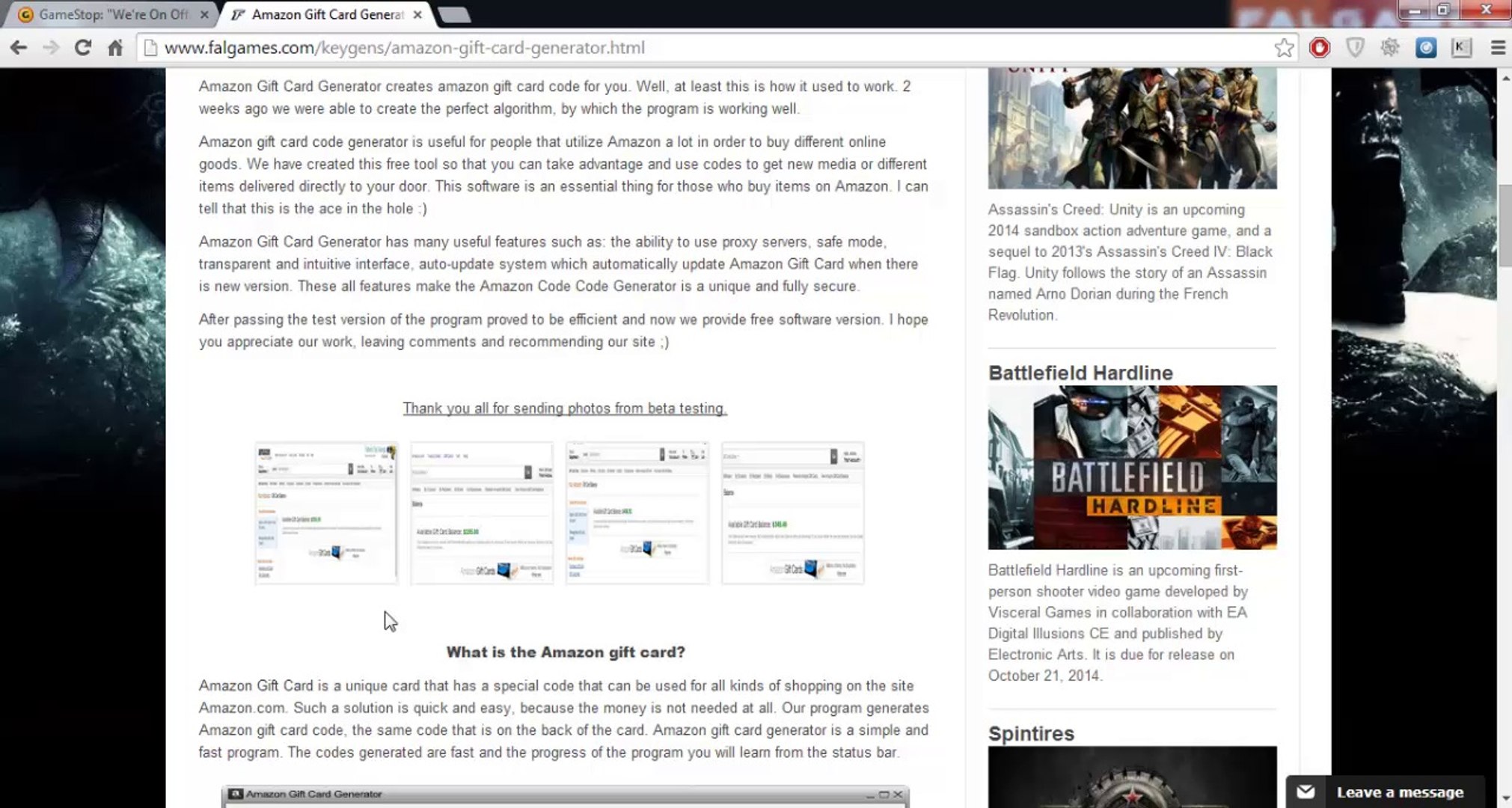Click the shield extension icon
The image size is (1512, 808).
coord(1355,48)
